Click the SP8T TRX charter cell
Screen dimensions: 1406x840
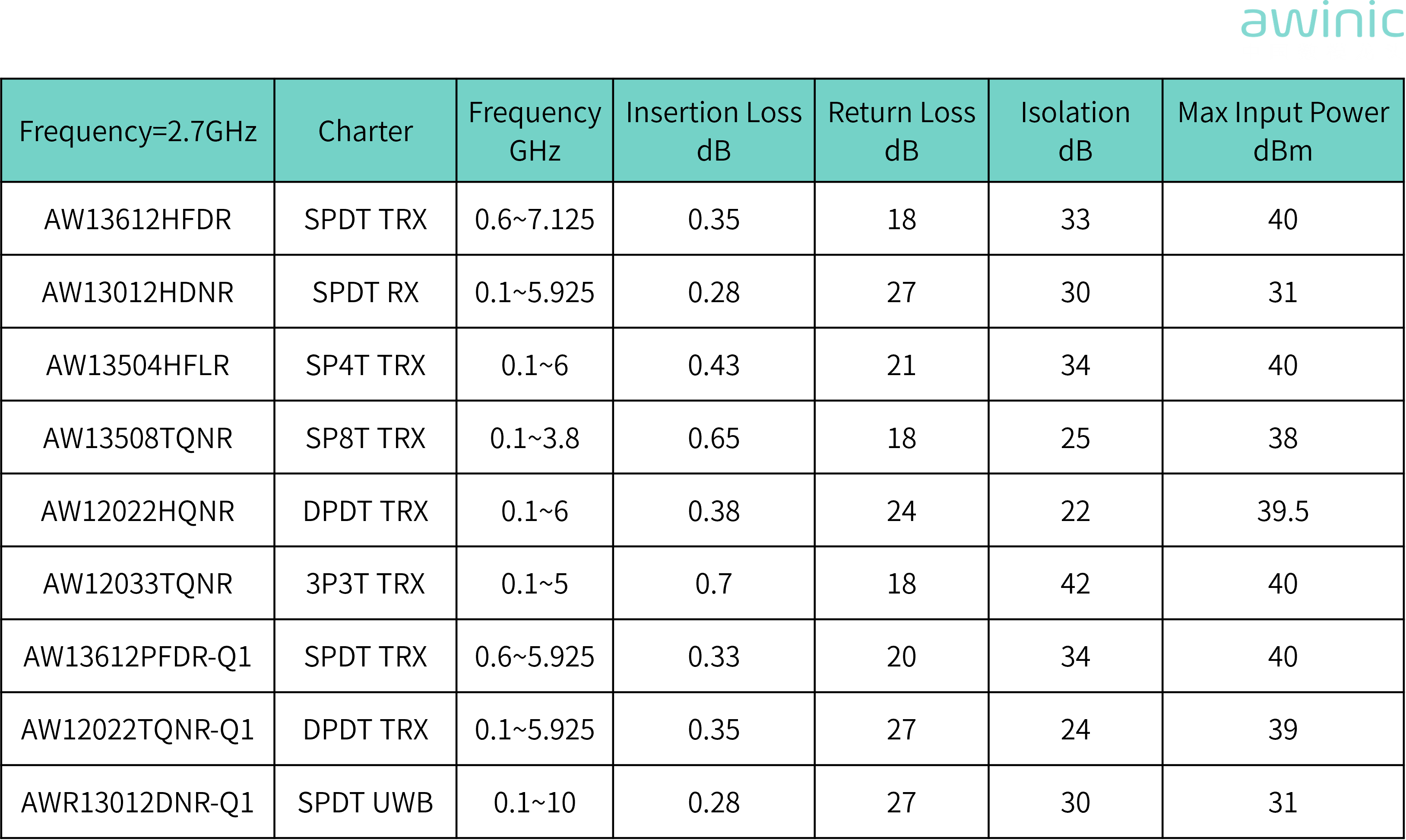(x=365, y=438)
